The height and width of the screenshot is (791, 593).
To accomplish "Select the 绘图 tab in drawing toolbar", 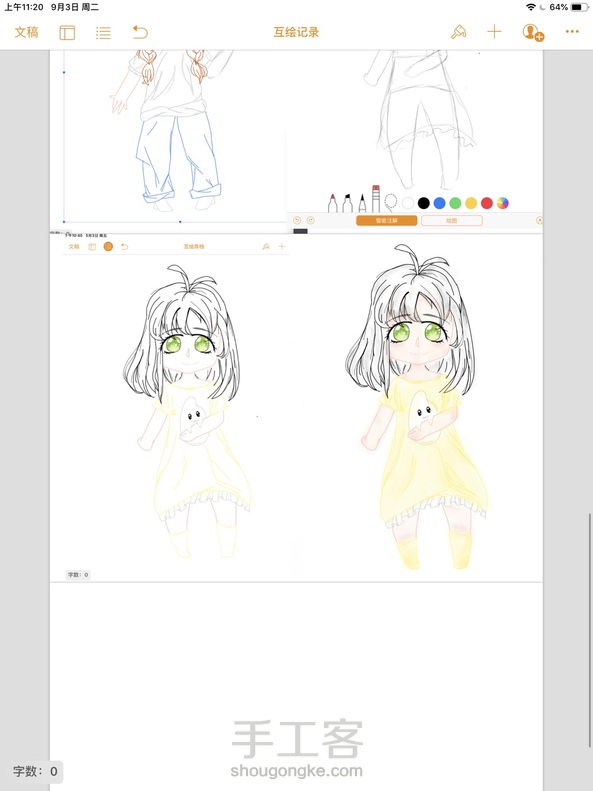I will coord(451,220).
